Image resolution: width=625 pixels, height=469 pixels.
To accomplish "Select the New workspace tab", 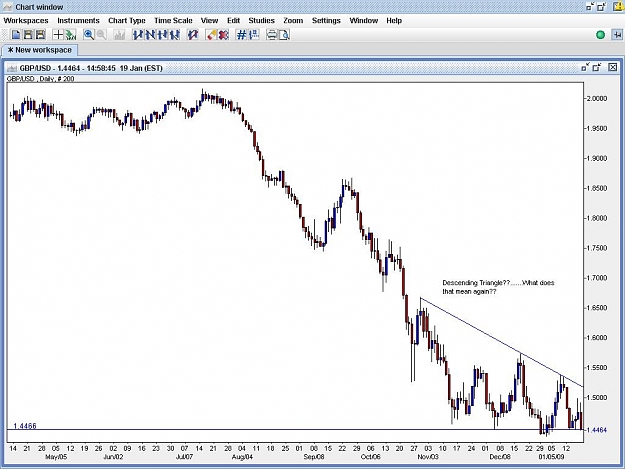I will coord(39,50).
